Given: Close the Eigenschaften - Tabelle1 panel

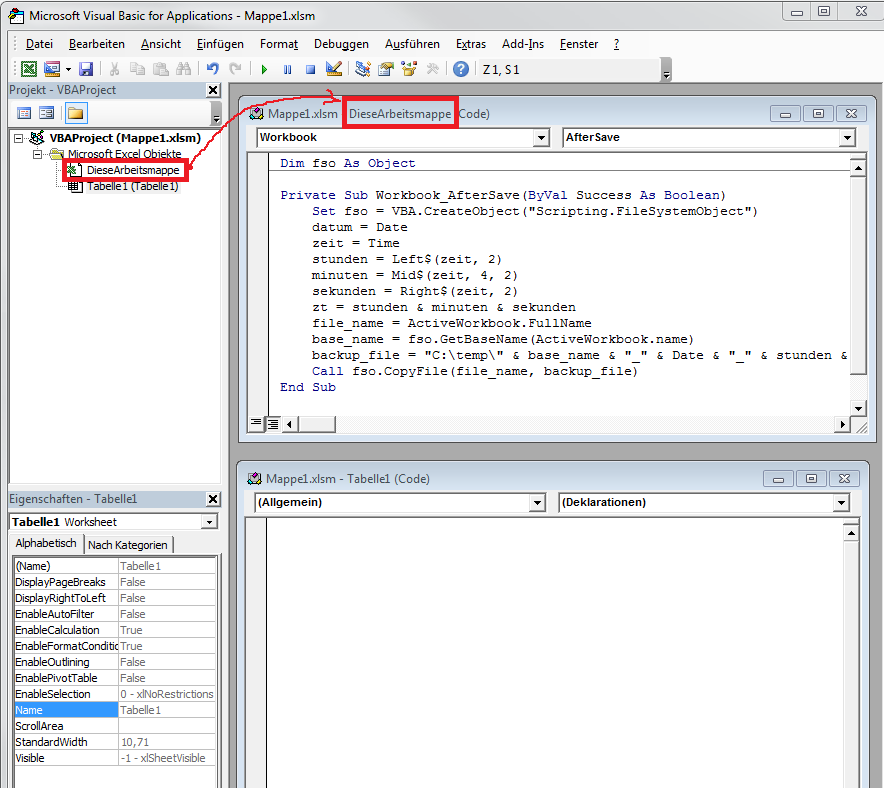Looking at the screenshot, I should tap(213, 499).
